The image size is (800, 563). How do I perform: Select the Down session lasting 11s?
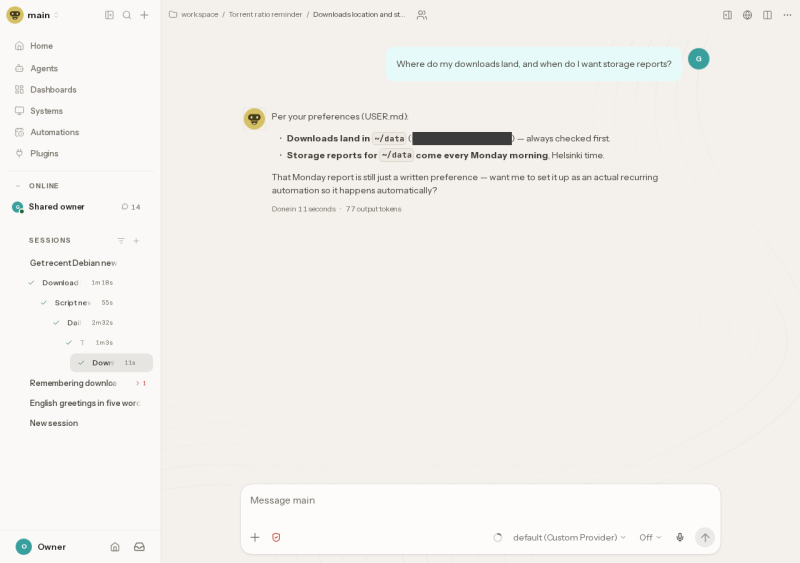tap(111, 363)
